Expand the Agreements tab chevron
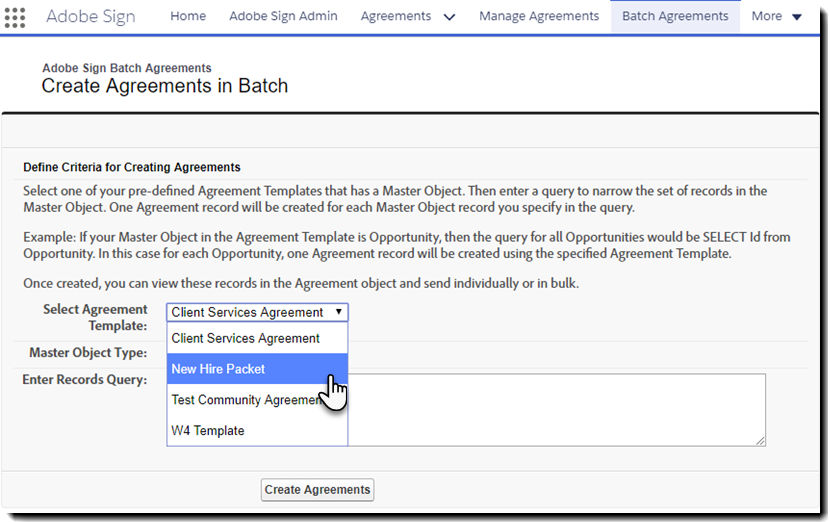 (449, 17)
